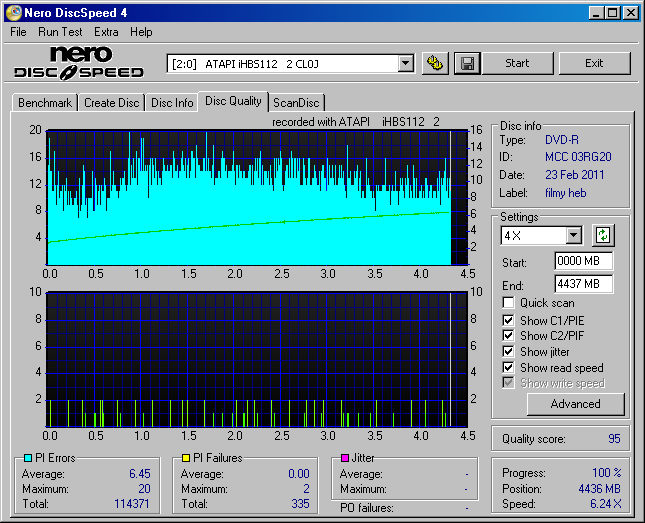This screenshot has height=523, width=645.
Task: Click the Speed value 6.24 X
Action: [606, 504]
